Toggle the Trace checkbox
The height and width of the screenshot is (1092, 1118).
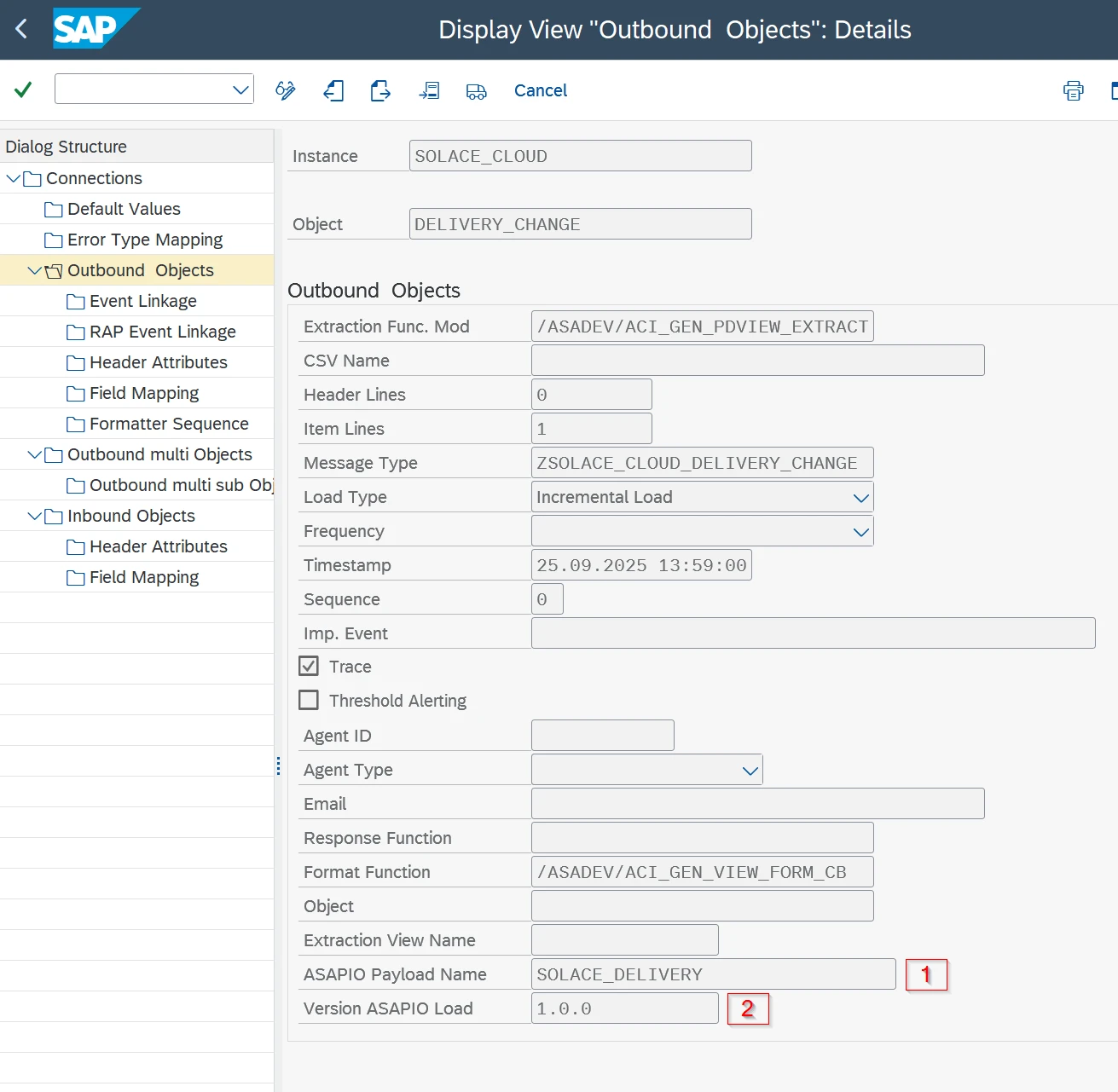(x=309, y=666)
